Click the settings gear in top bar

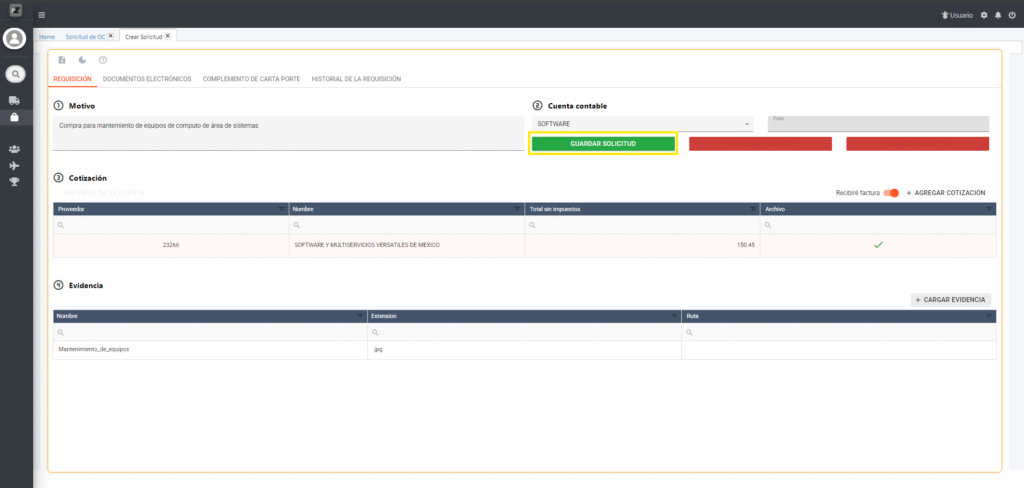984,15
